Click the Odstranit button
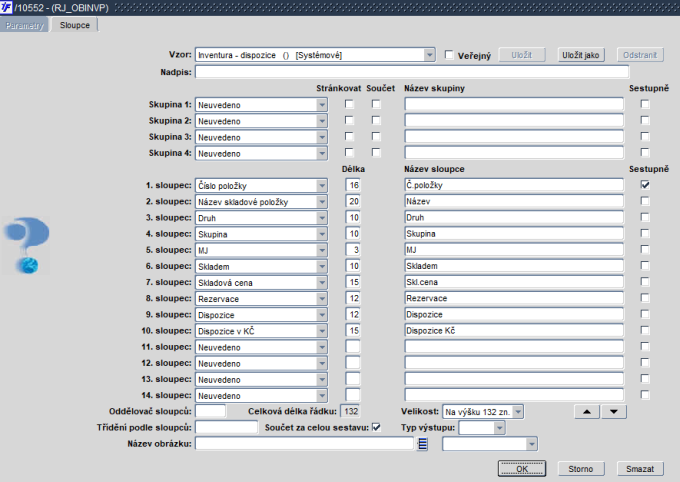680x482 pixels. [640, 55]
